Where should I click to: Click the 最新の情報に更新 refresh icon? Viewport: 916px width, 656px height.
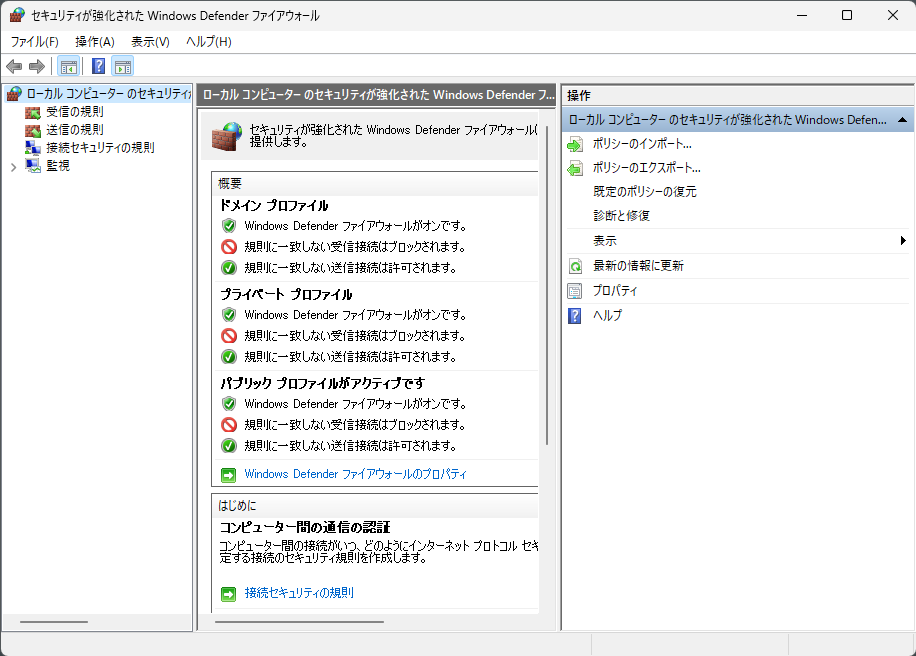575,267
